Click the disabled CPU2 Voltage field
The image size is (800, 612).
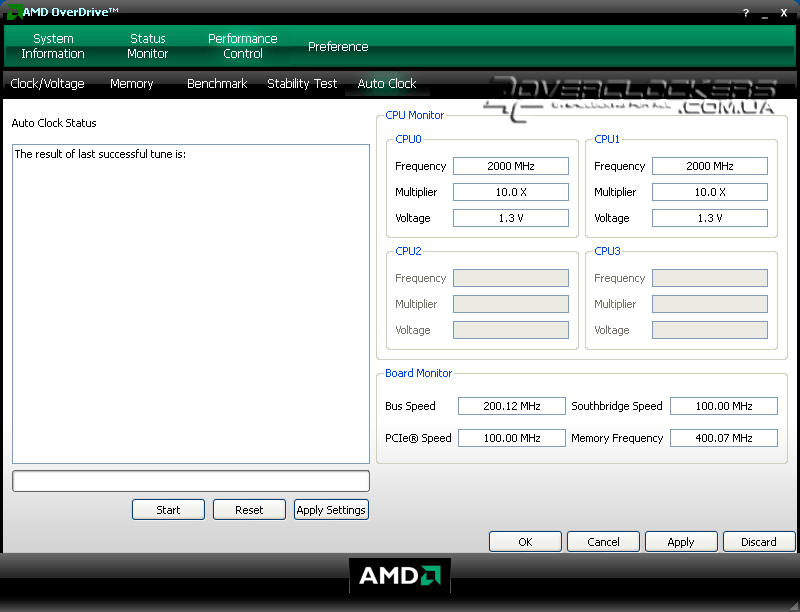point(511,330)
